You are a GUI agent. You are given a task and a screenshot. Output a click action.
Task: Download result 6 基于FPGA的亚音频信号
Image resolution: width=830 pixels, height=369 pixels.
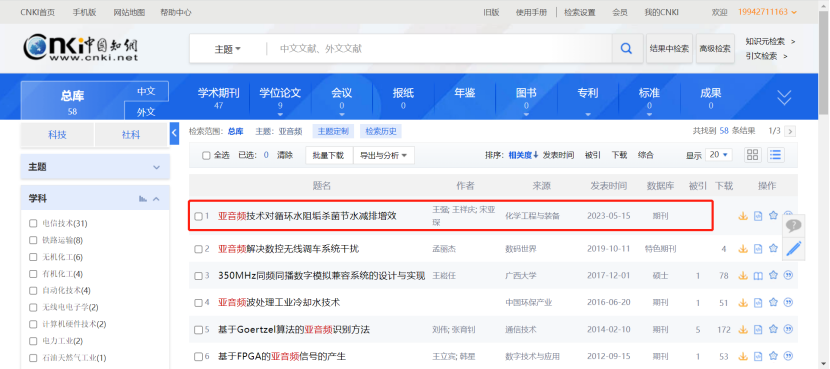coord(743,356)
